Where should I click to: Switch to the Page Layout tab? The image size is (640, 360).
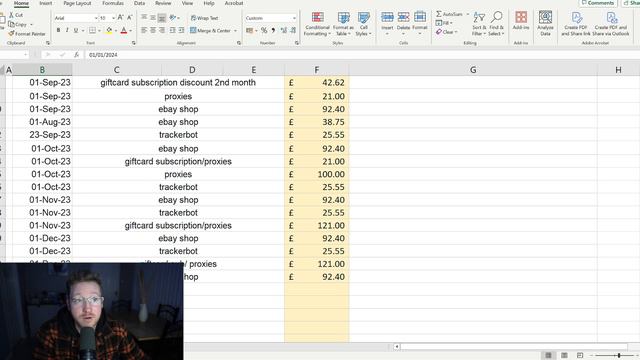pyautogui.click(x=77, y=3)
